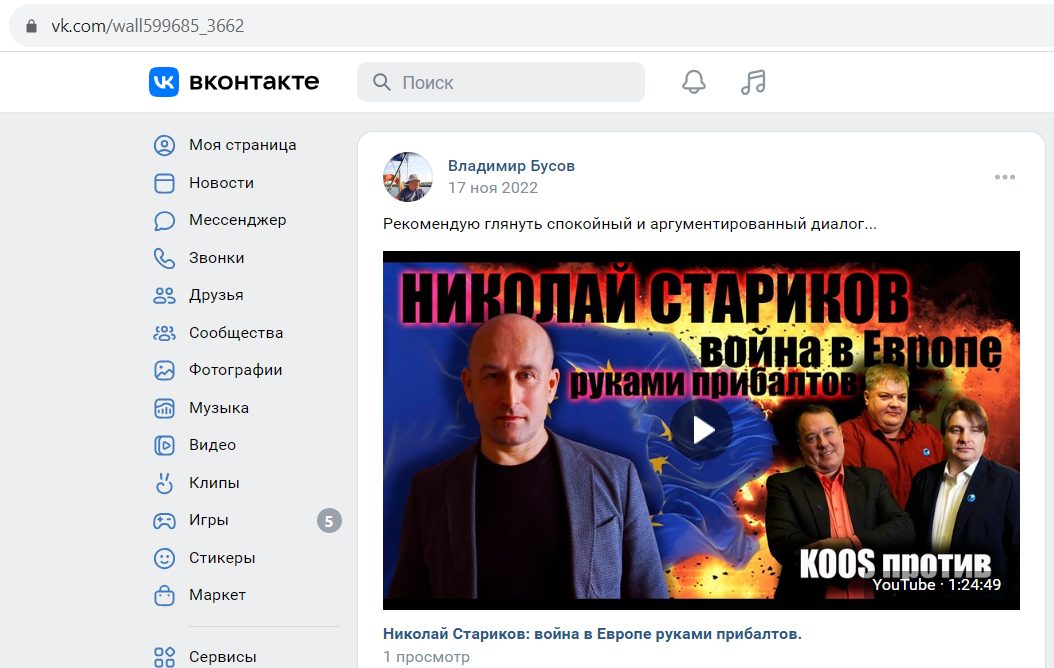Open the post date 17 ноя 2022
The height and width of the screenshot is (668, 1054).
point(493,188)
